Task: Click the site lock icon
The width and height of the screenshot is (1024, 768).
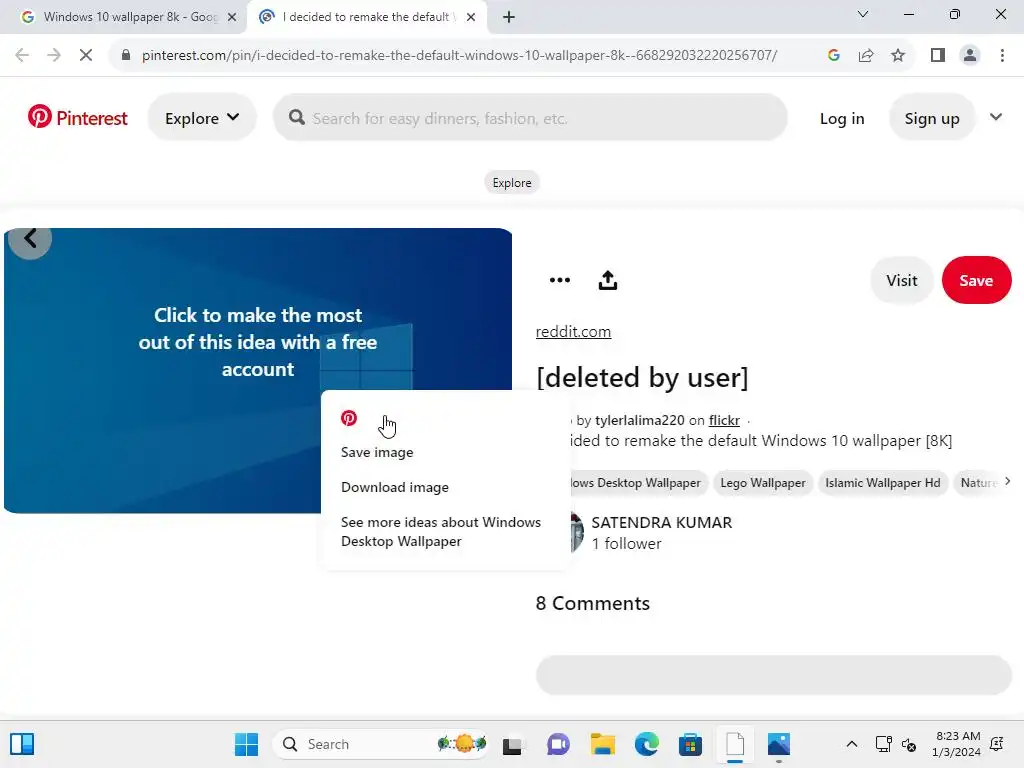Action: (x=126, y=56)
